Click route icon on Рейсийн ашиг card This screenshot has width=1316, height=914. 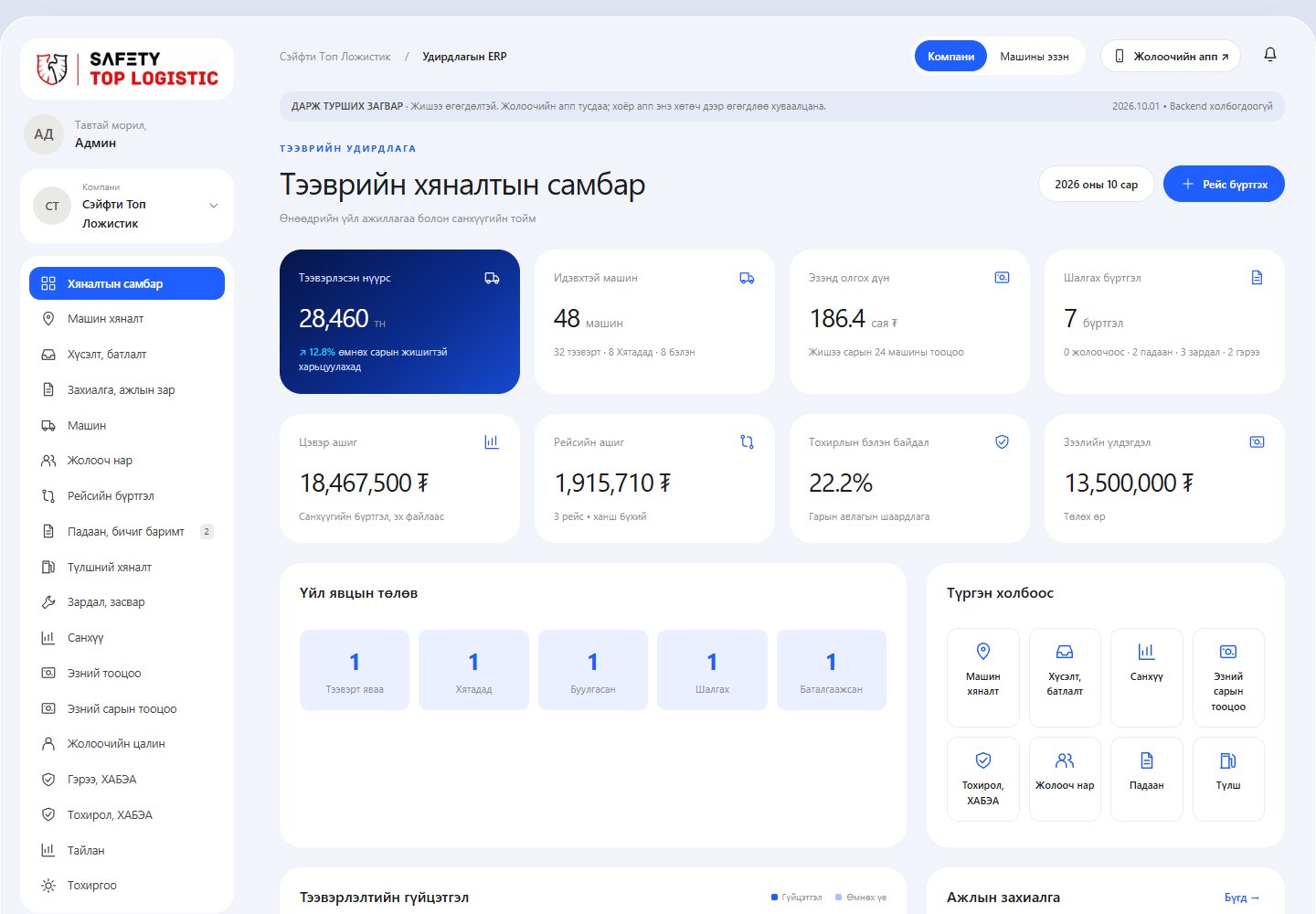tap(747, 442)
